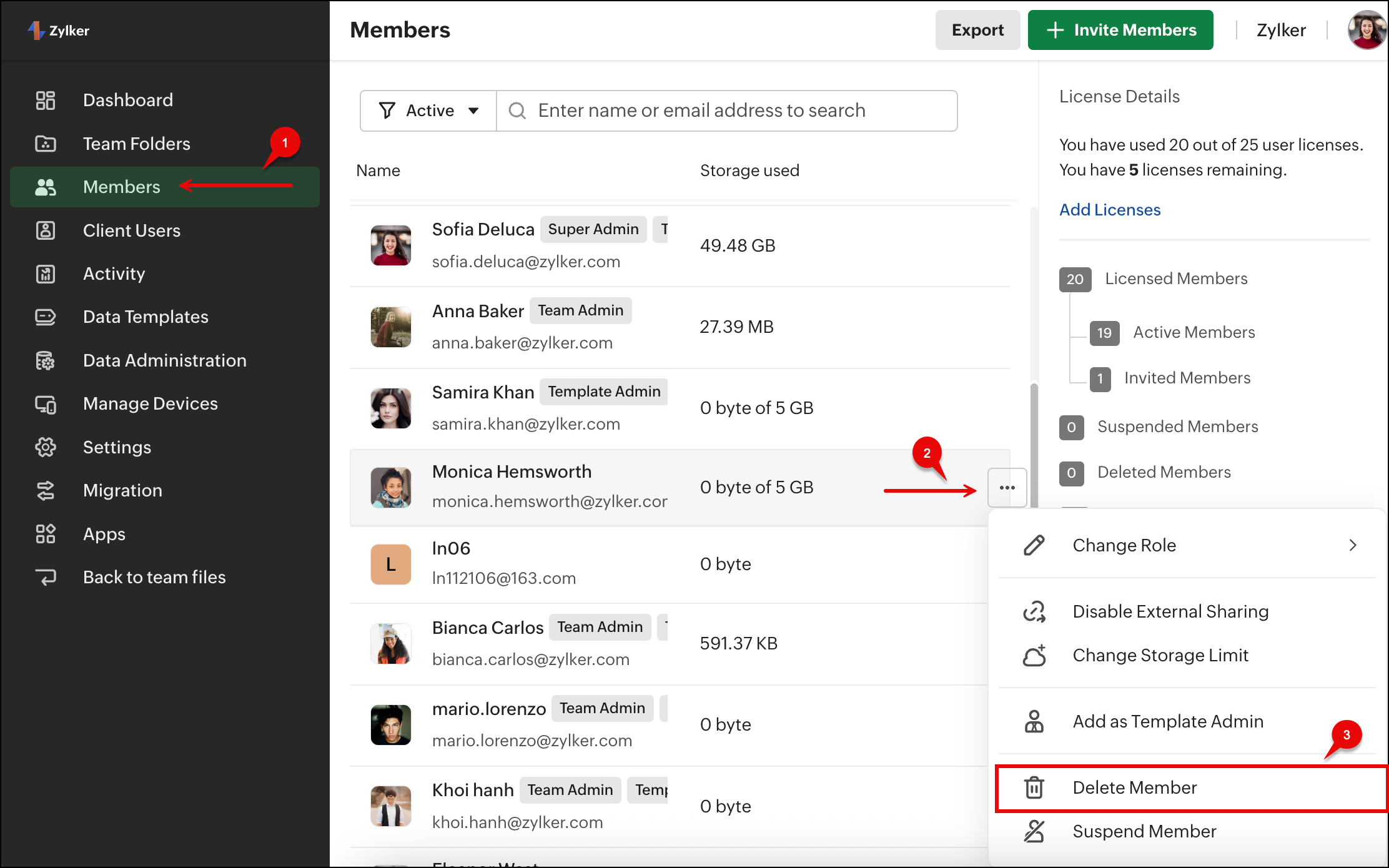This screenshot has width=1389, height=868.
Task: Click the Migration sidebar icon
Action: (x=45, y=491)
